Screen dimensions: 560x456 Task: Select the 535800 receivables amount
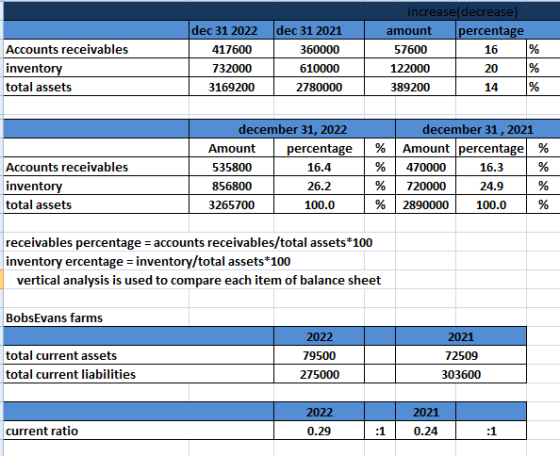point(231,167)
